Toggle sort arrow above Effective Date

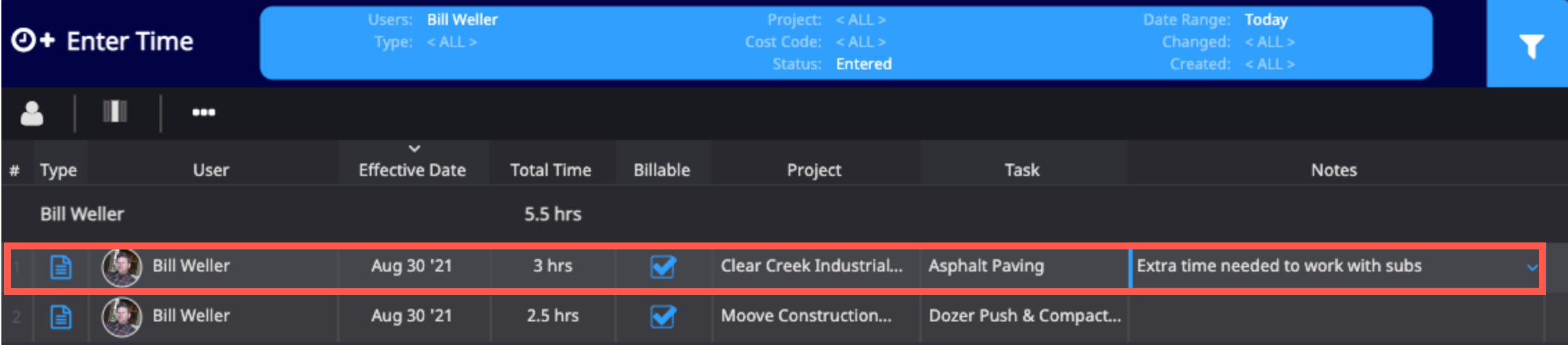coord(414,148)
